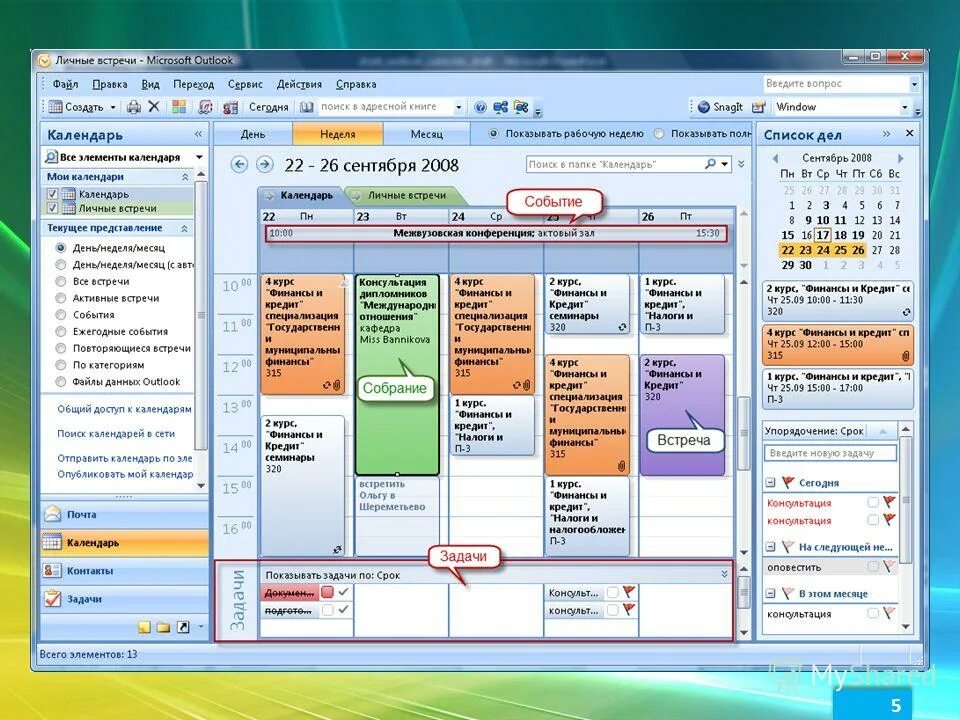The width and height of the screenshot is (960, 720).
Task: Open the Categorize color squares icon
Action: (179, 107)
